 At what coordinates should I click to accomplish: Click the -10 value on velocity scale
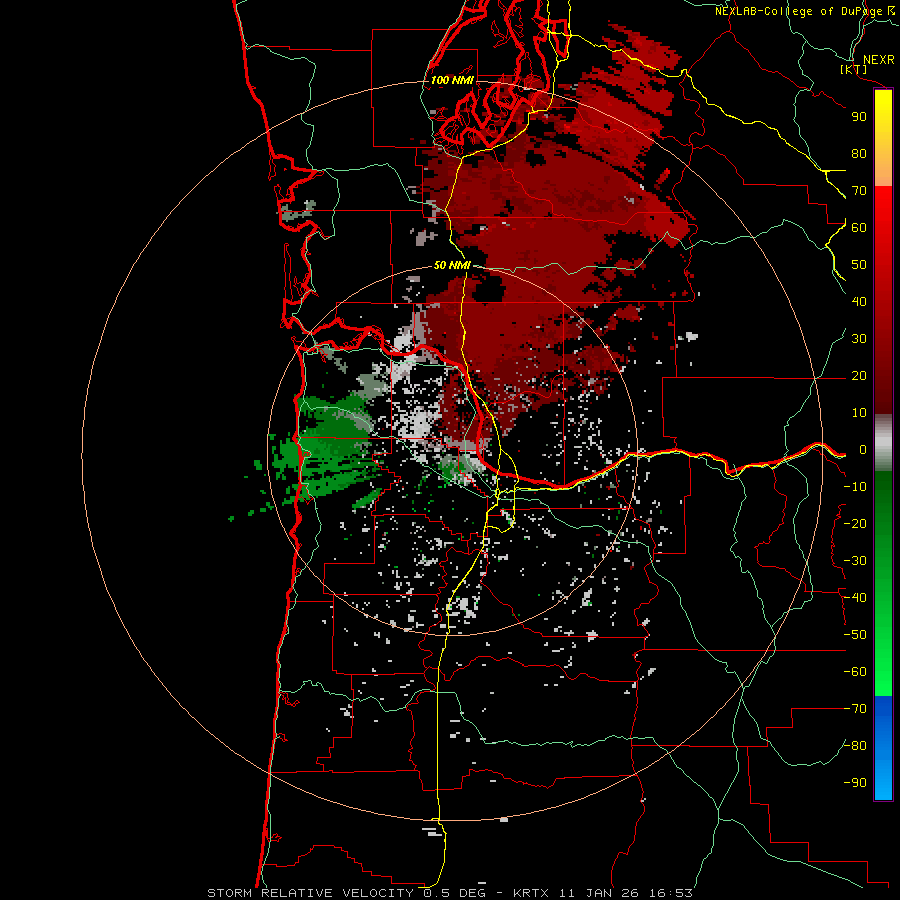(x=855, y=487)
